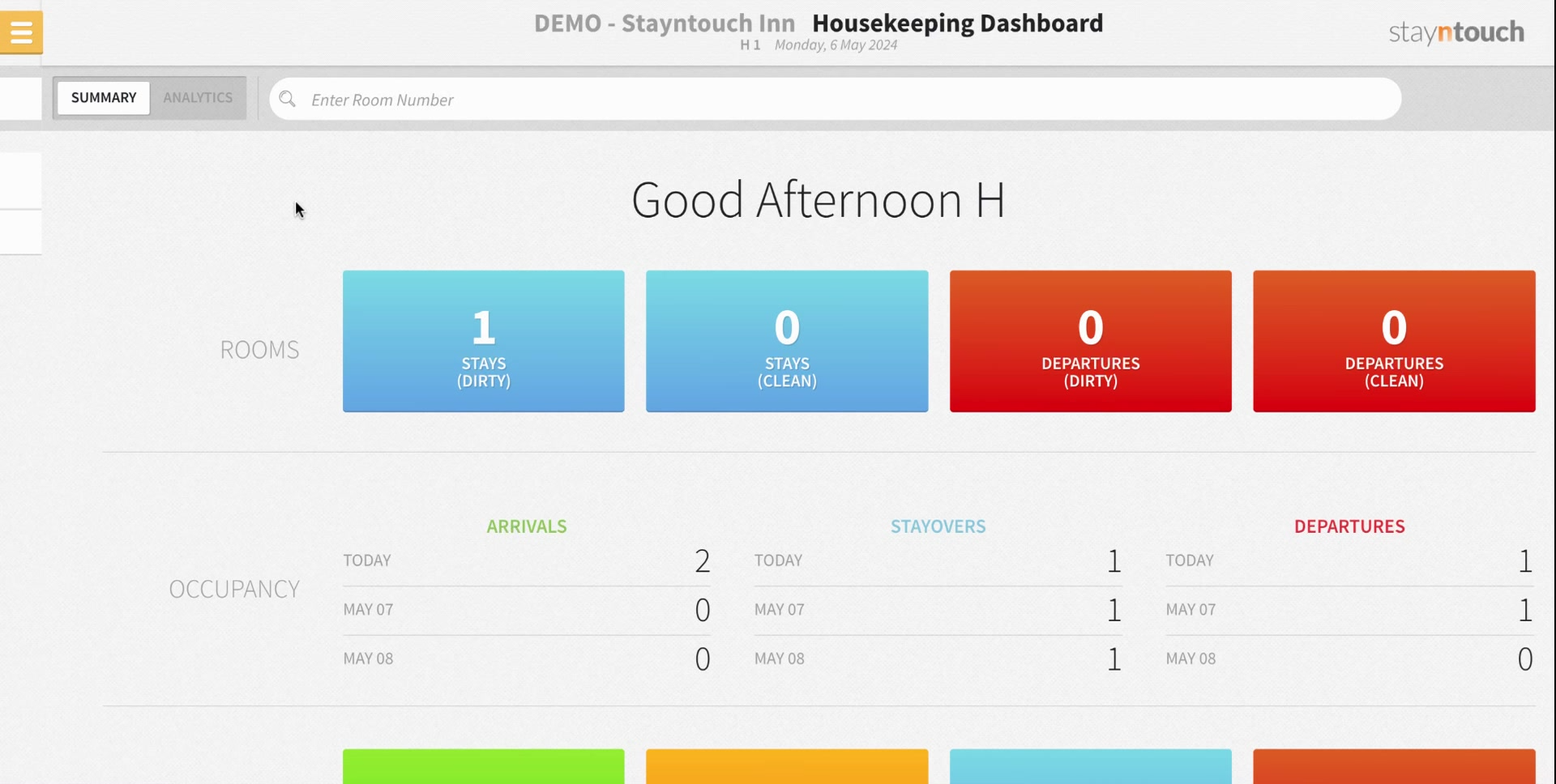Click the Arrivals column heading

tap(527, 526)
